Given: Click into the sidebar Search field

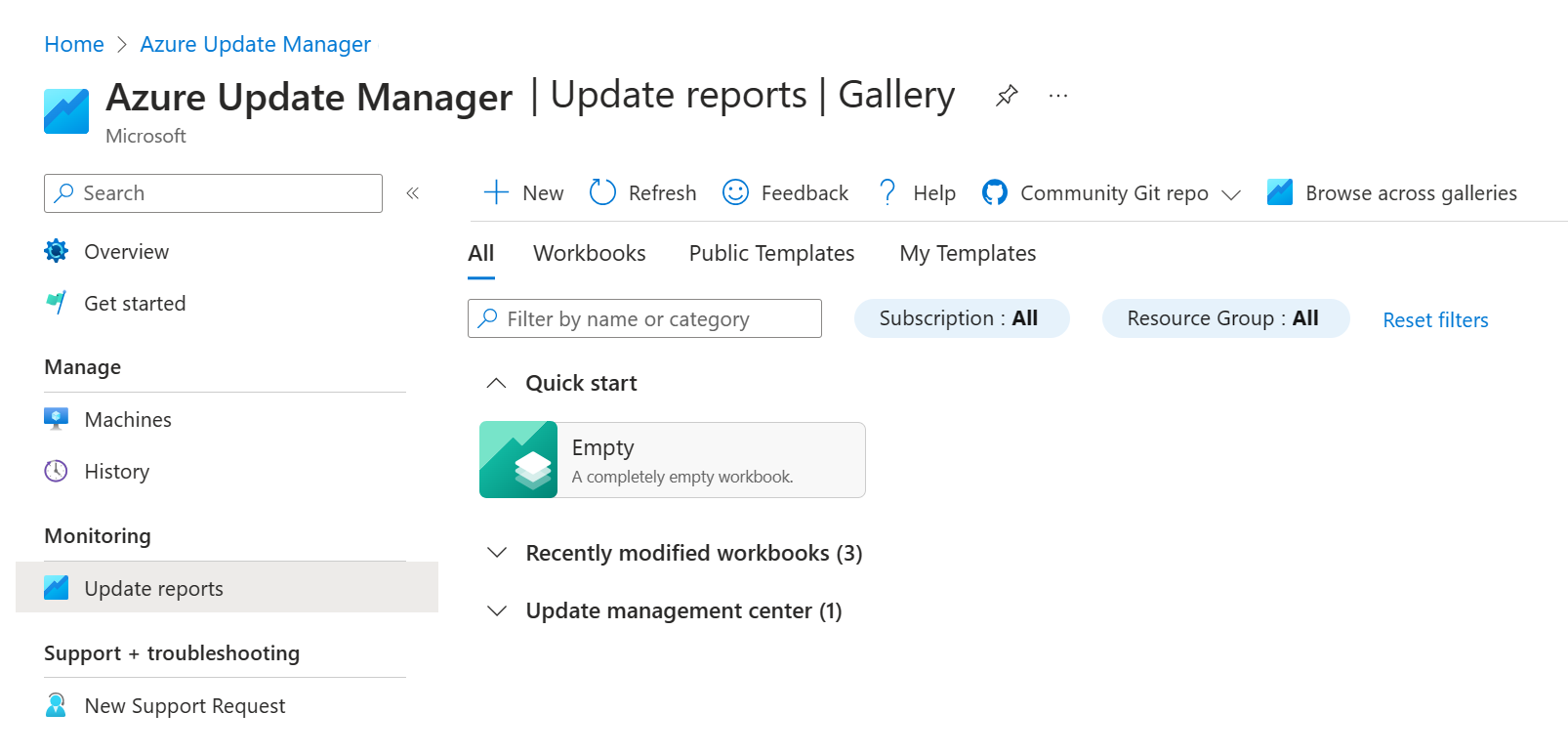Looking at the screenshot, I should 213,193.
